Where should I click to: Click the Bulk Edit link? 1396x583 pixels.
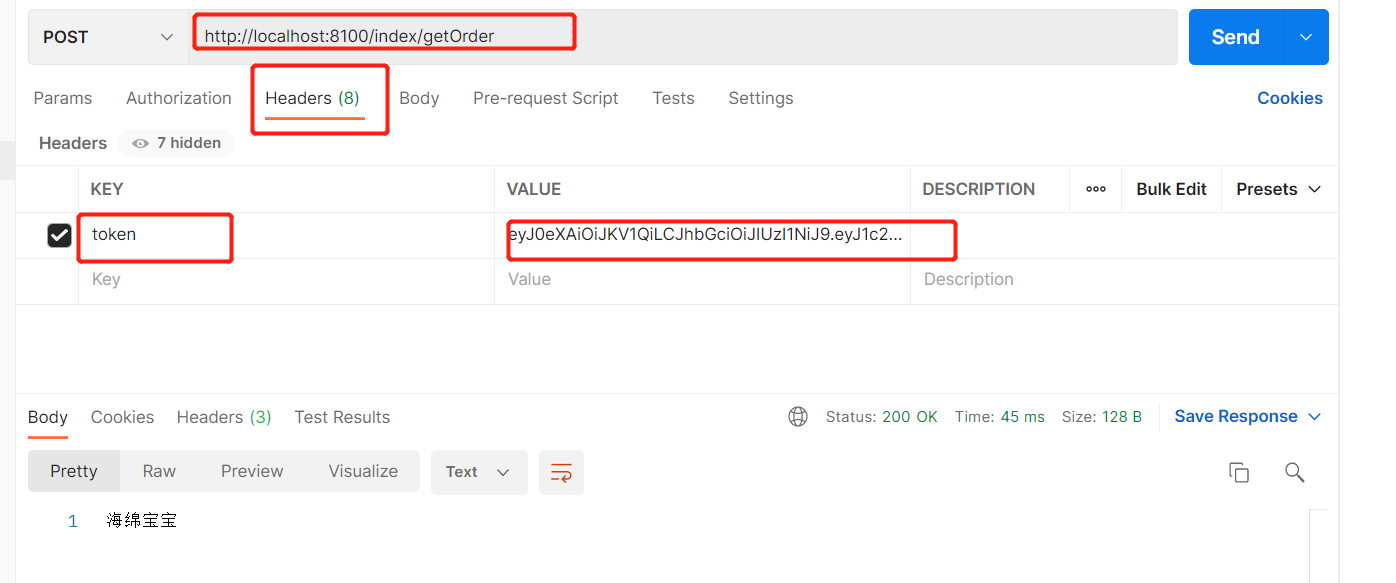coord(1170,189)
